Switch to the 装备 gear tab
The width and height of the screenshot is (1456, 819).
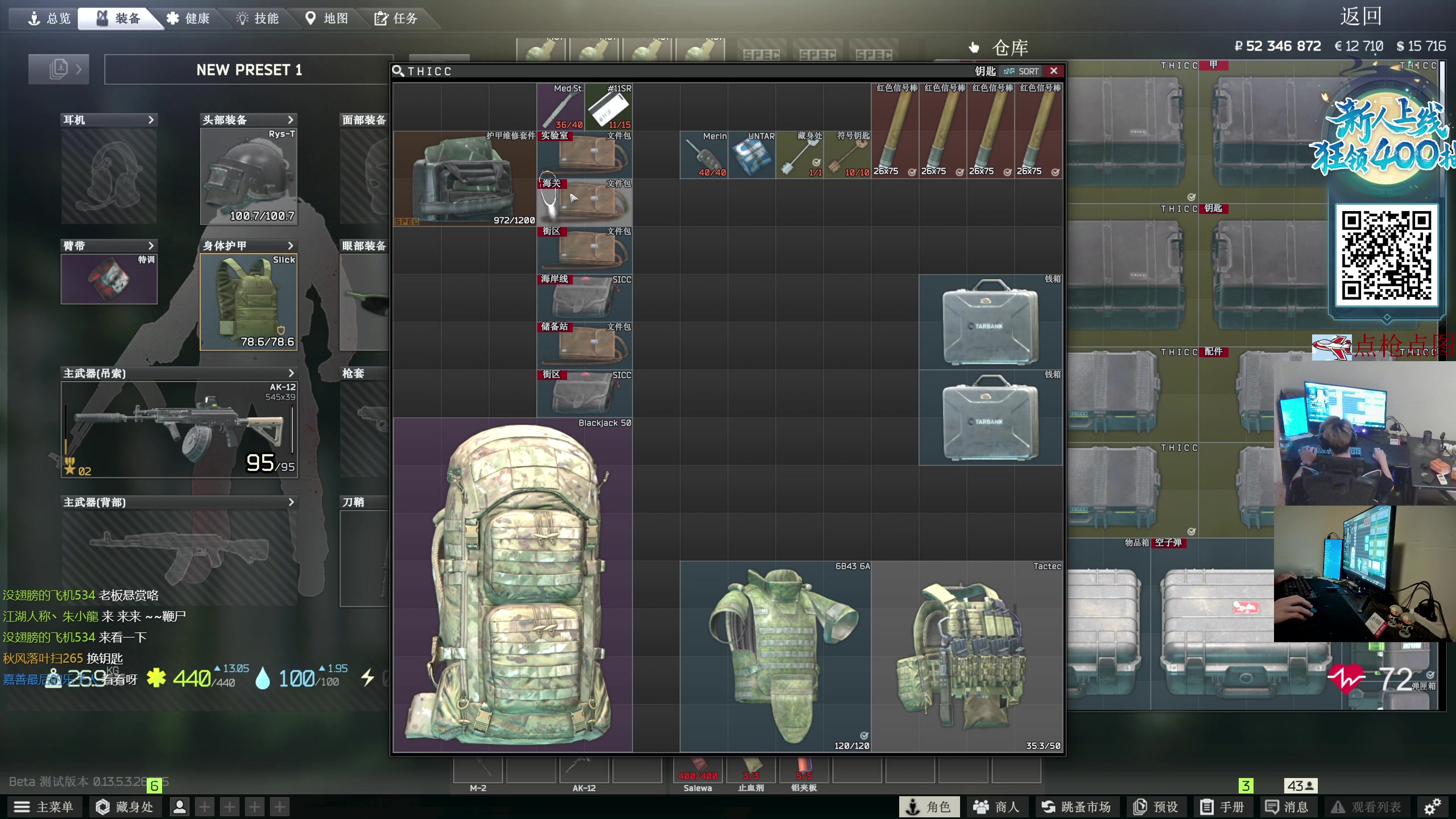tap(118, 19)
